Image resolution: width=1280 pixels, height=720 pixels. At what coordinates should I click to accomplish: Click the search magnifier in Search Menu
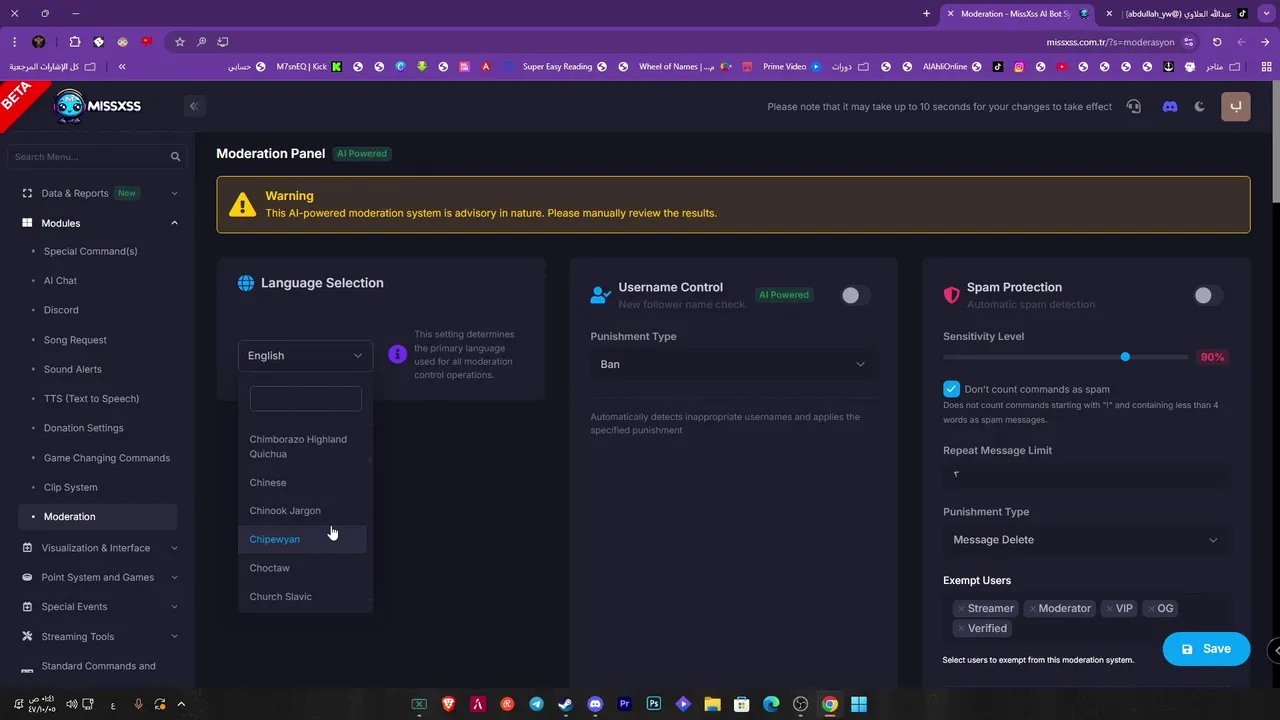[175, 157]
